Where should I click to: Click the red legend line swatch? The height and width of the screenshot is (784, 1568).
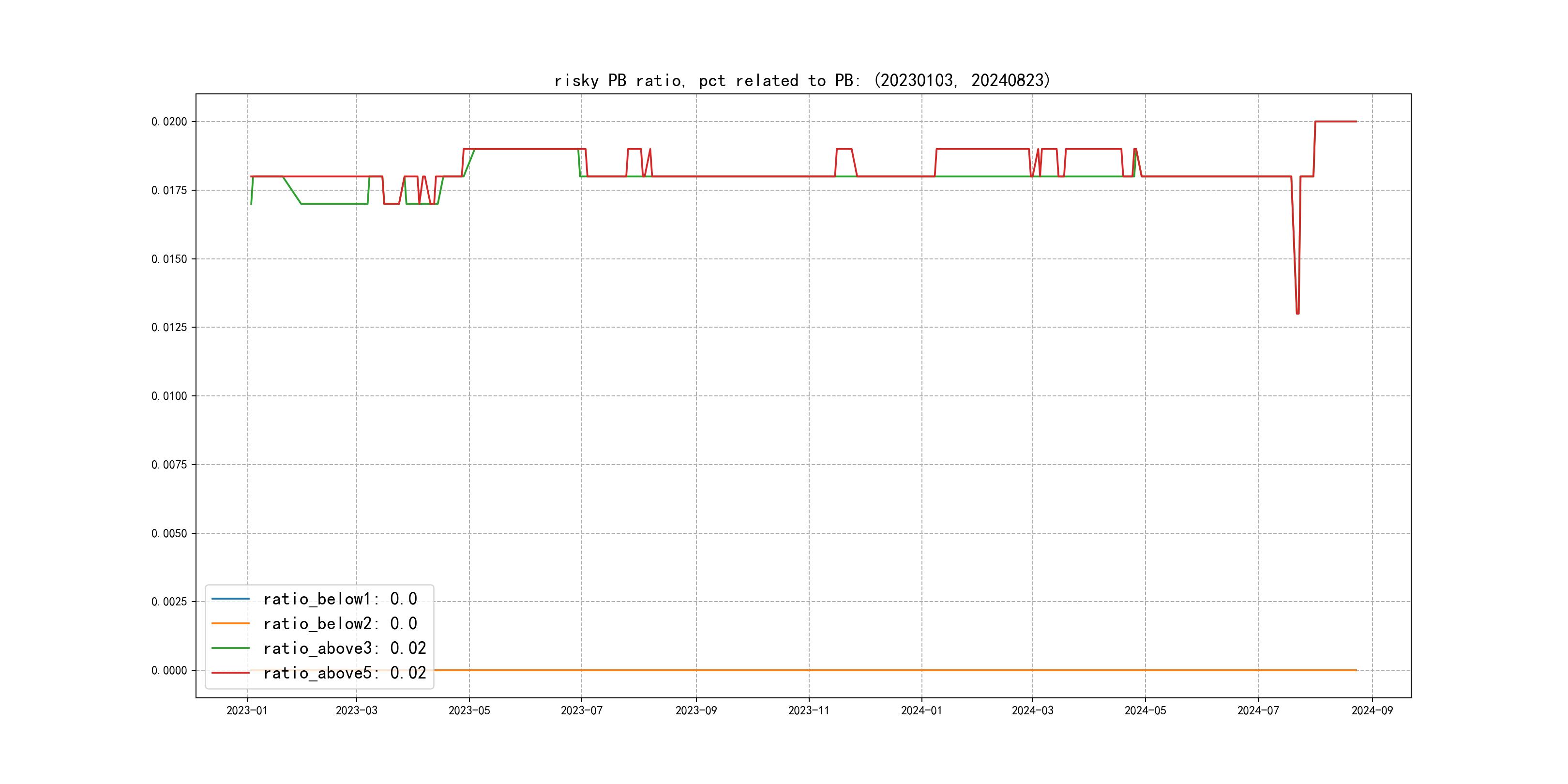click(x=230, y=673)
